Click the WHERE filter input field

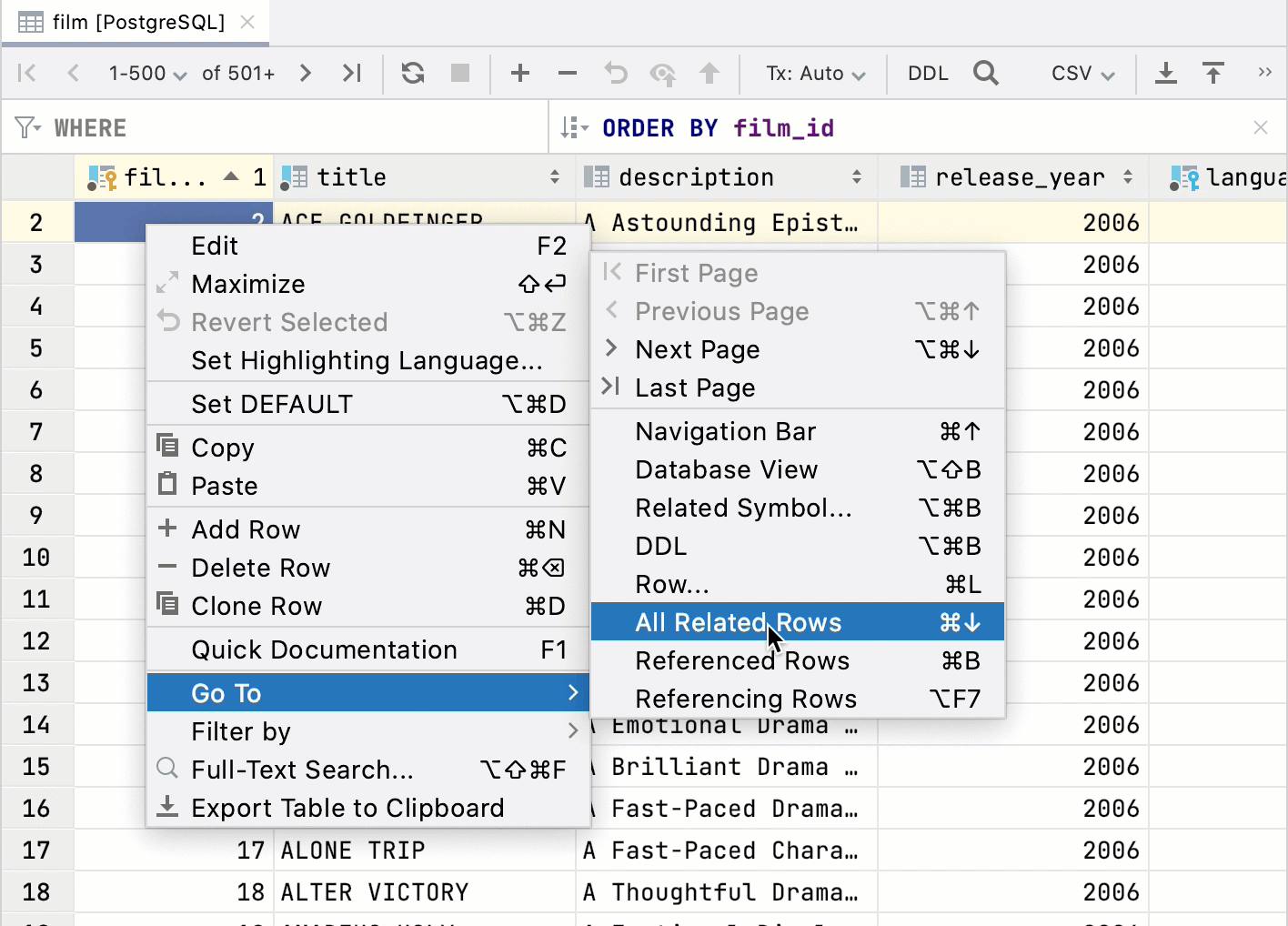273,127
